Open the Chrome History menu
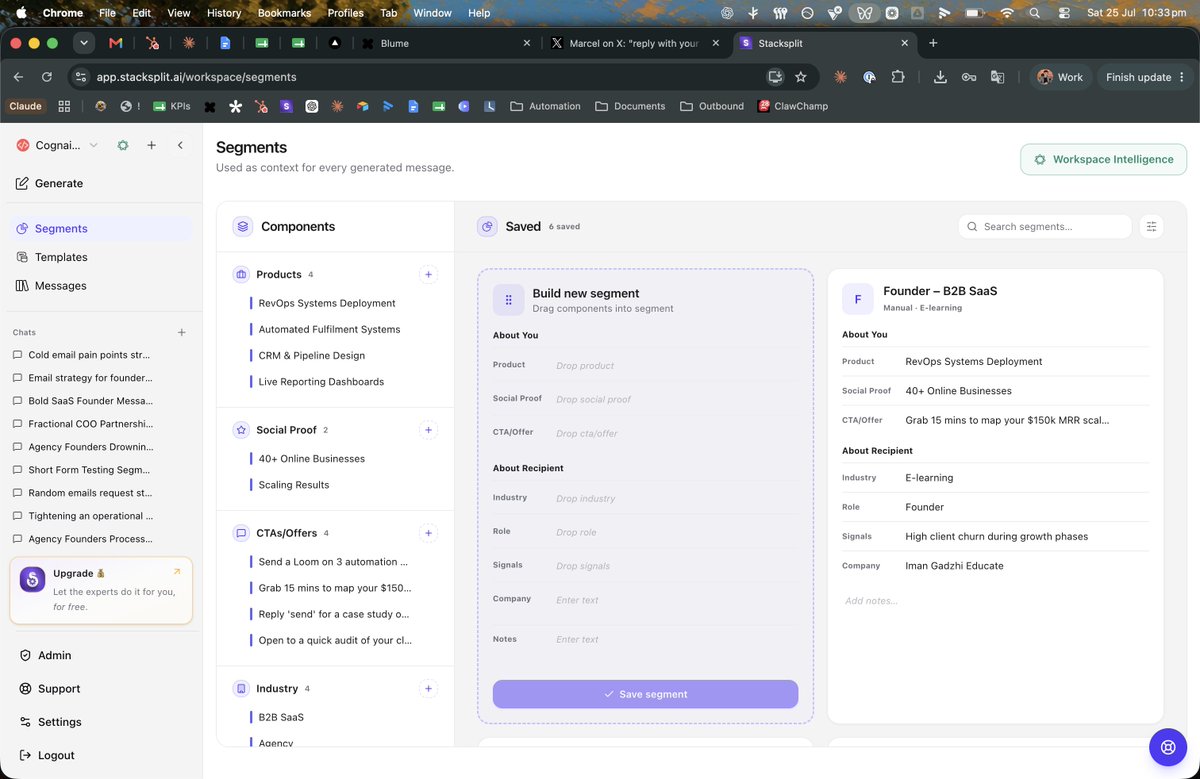The image size is (1200, 779). (224, 13)
